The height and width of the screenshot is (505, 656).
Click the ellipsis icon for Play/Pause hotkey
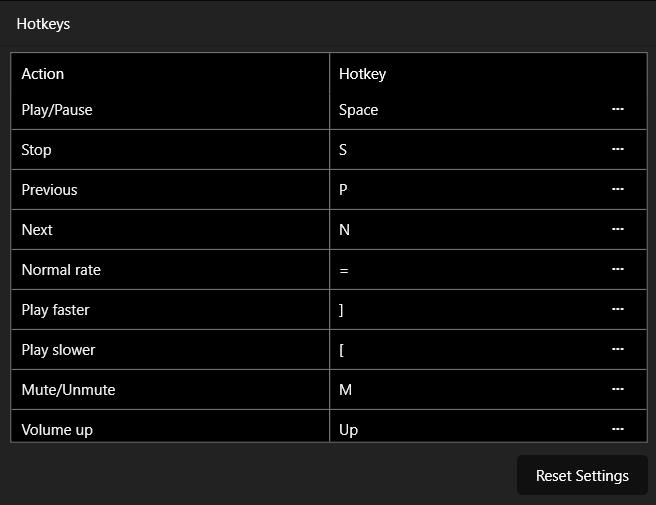(x=617, y=109)
